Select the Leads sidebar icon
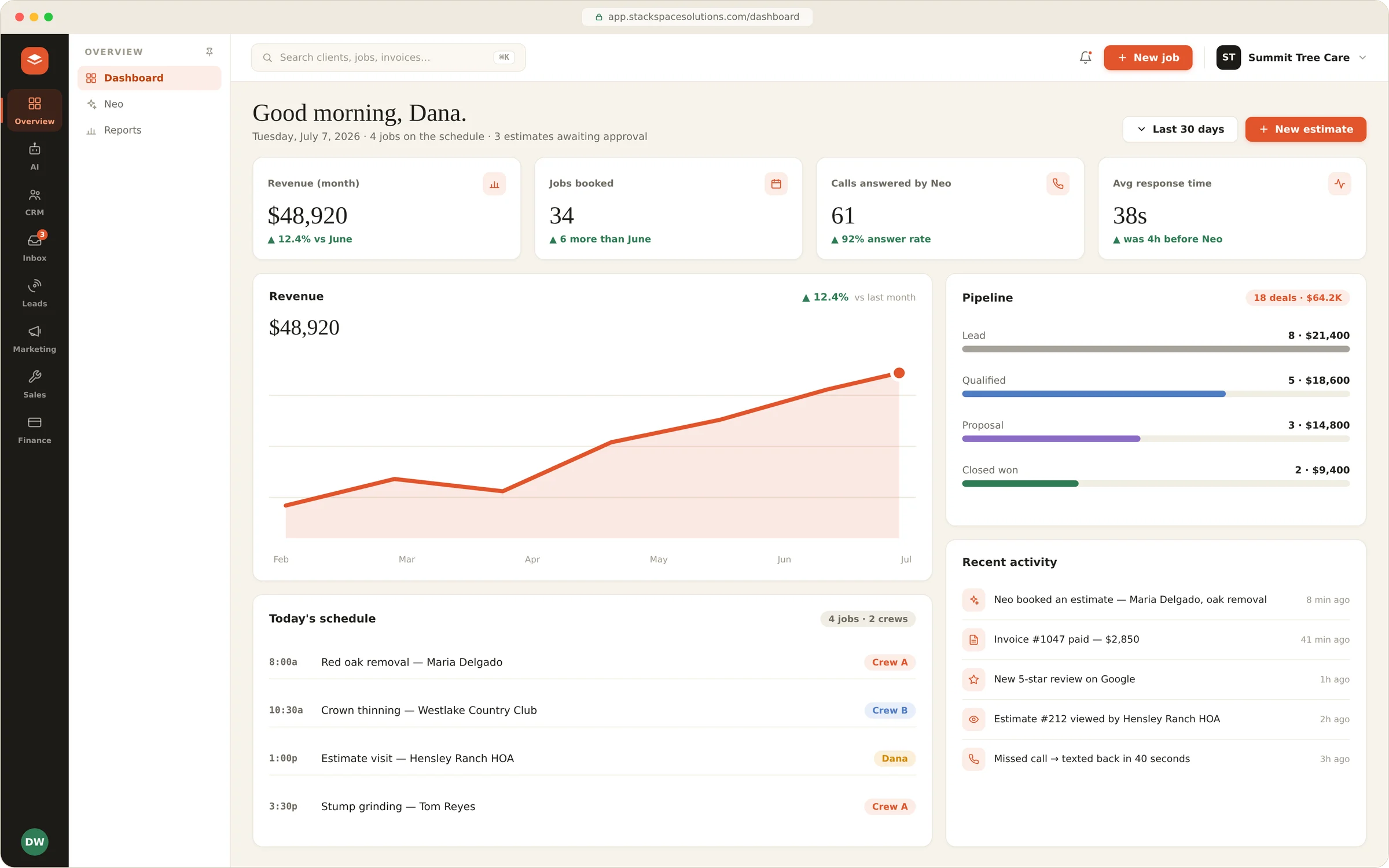The image size is (1389, 868). click(x=35, y=293)
